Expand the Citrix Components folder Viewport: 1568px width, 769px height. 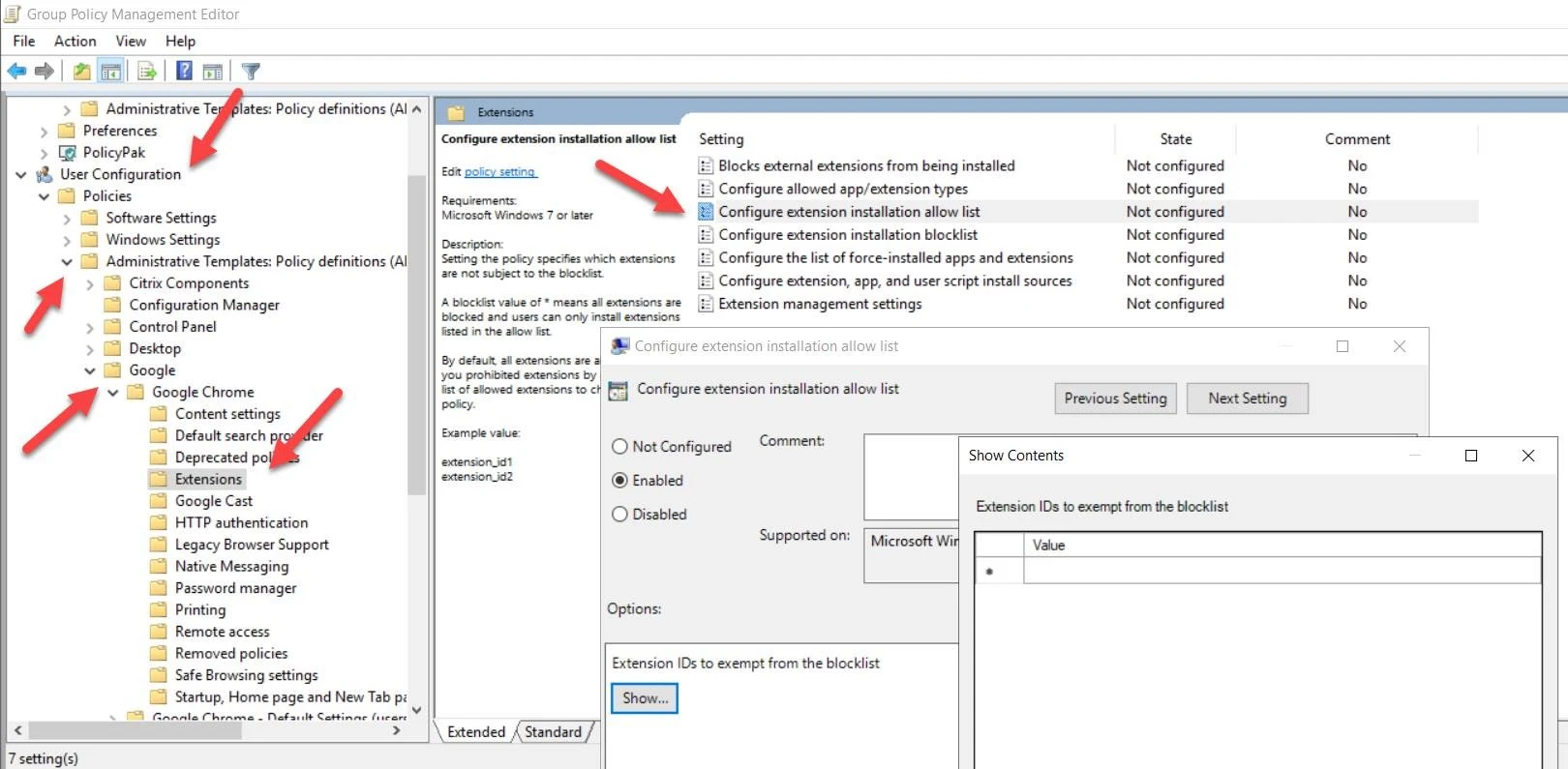[x=90, y=284]
